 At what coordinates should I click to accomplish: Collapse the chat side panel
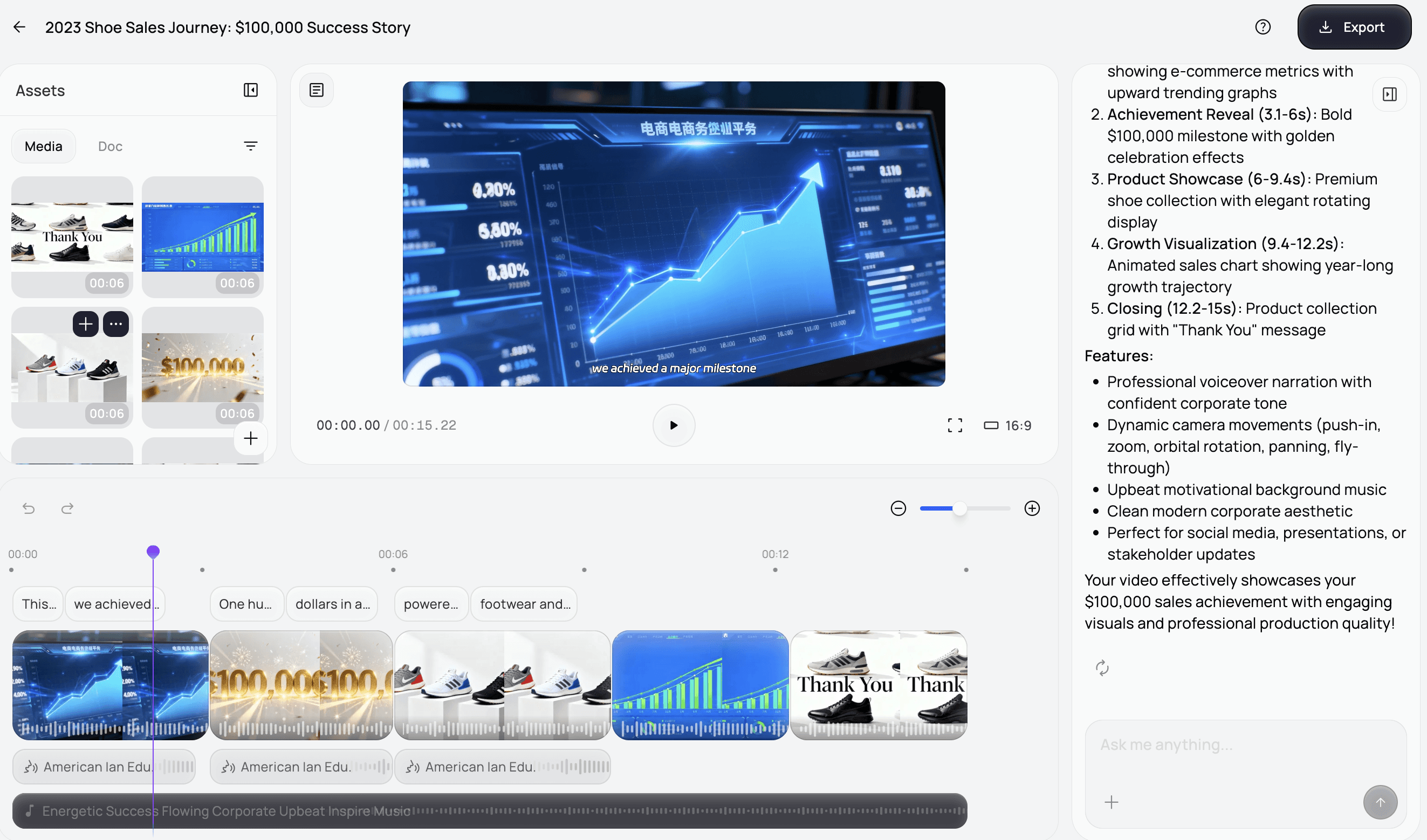click(x=1389, y=94)
